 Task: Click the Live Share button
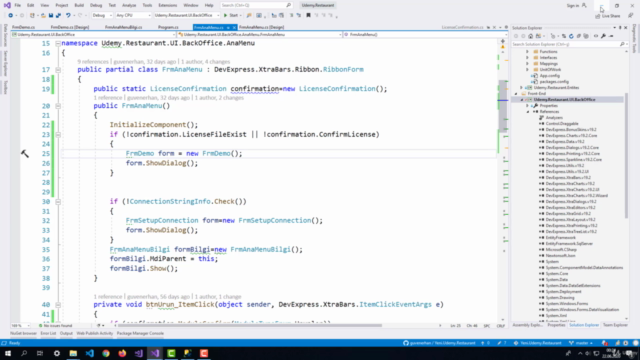[608, 16]
